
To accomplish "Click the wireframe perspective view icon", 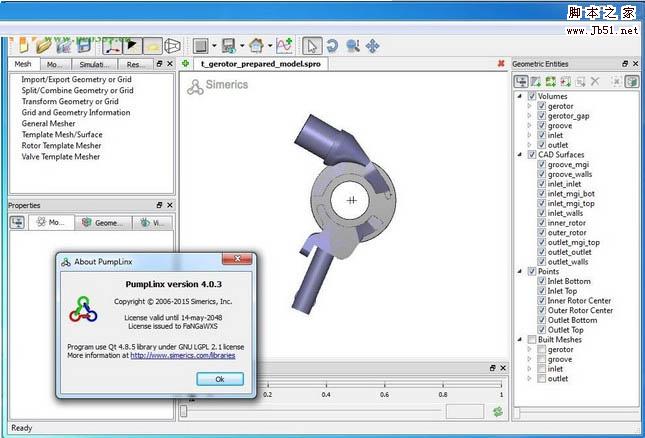I will click(173, 46).
